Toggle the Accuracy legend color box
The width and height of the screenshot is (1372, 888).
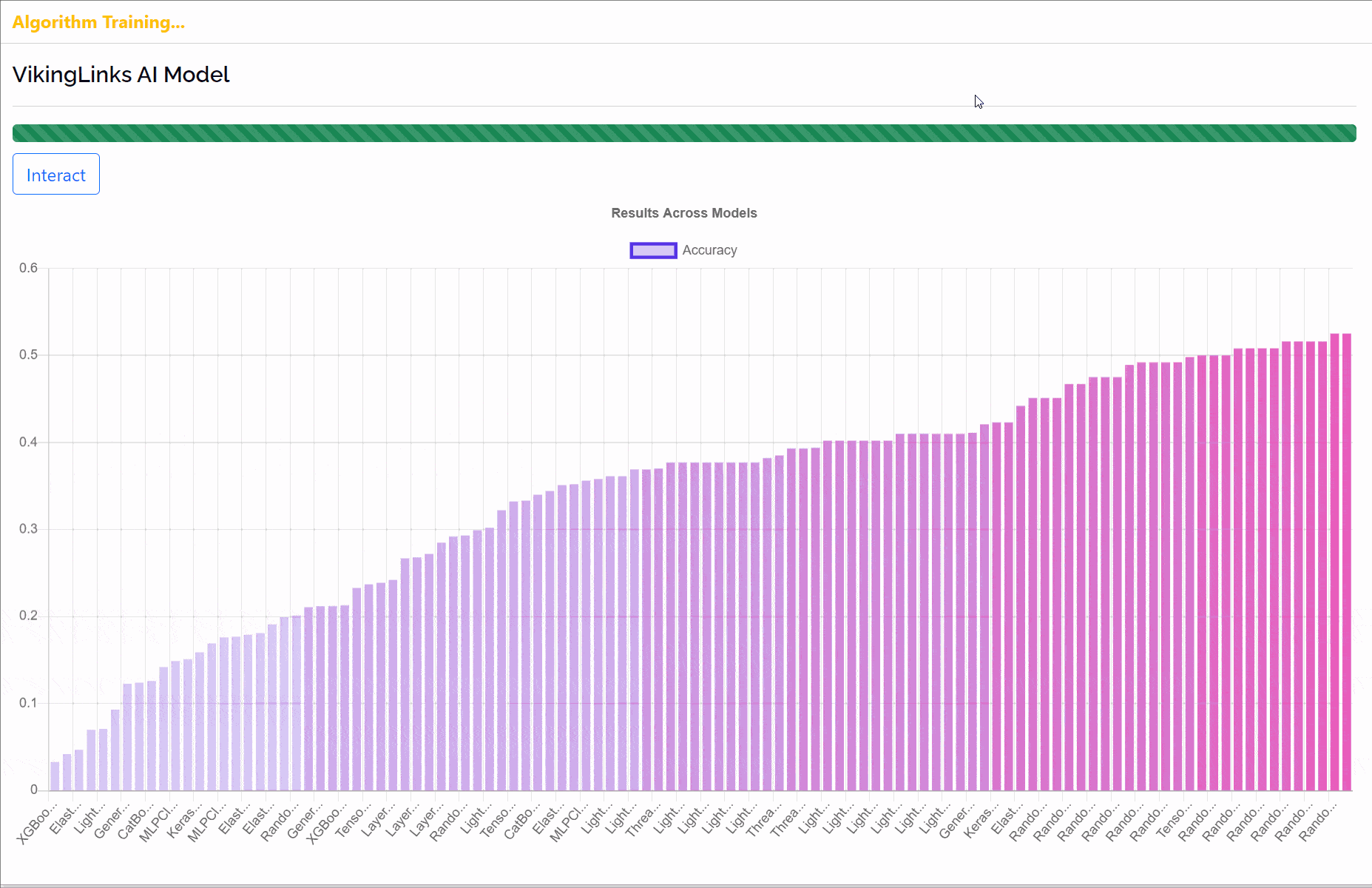click(652, 251)
